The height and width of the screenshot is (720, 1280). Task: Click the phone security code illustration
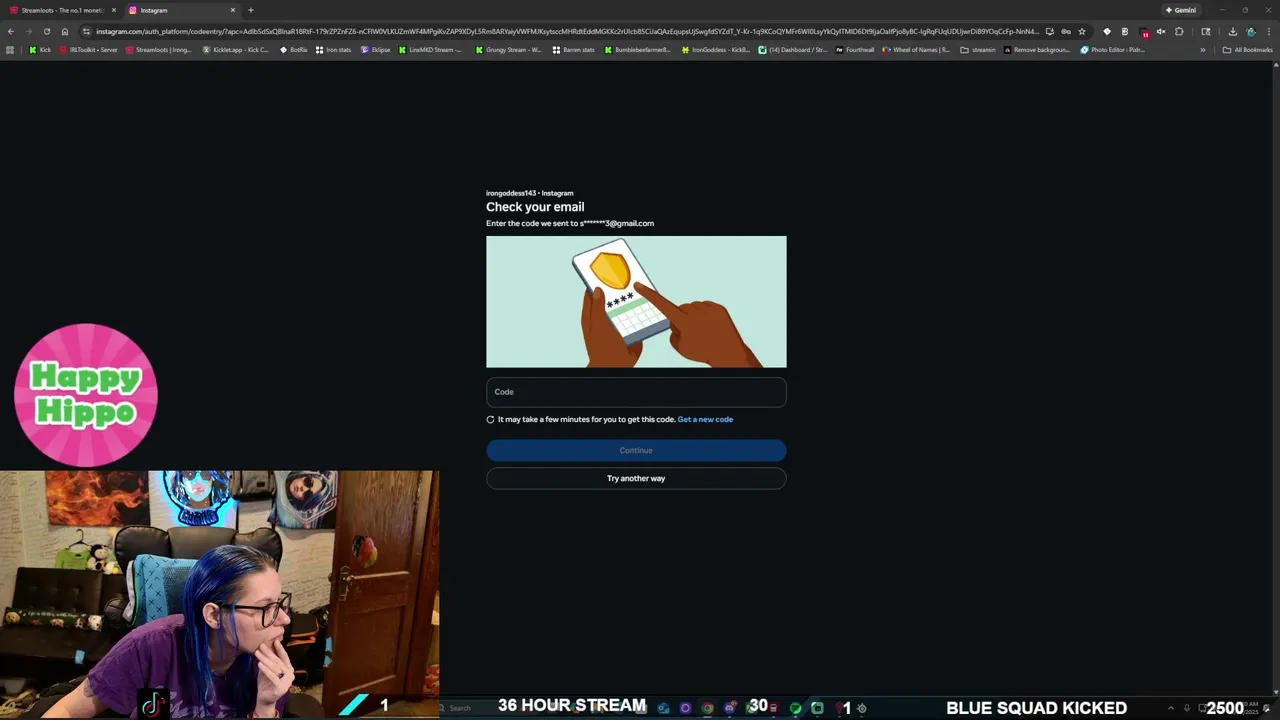(636, 302)
